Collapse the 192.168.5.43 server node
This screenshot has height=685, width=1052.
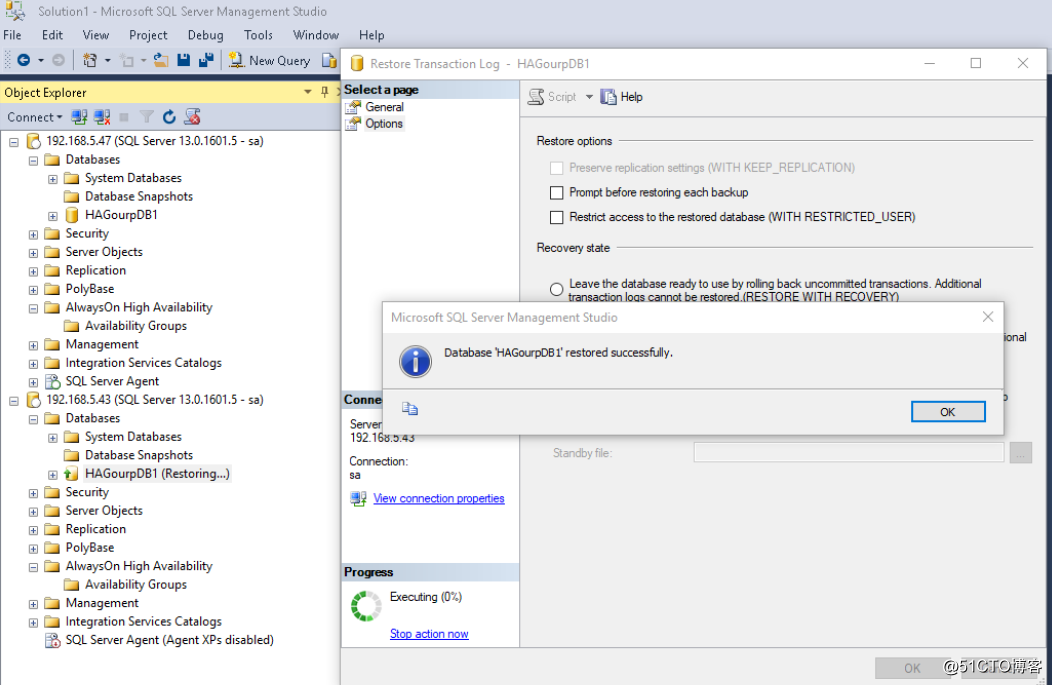pos(13,401)
